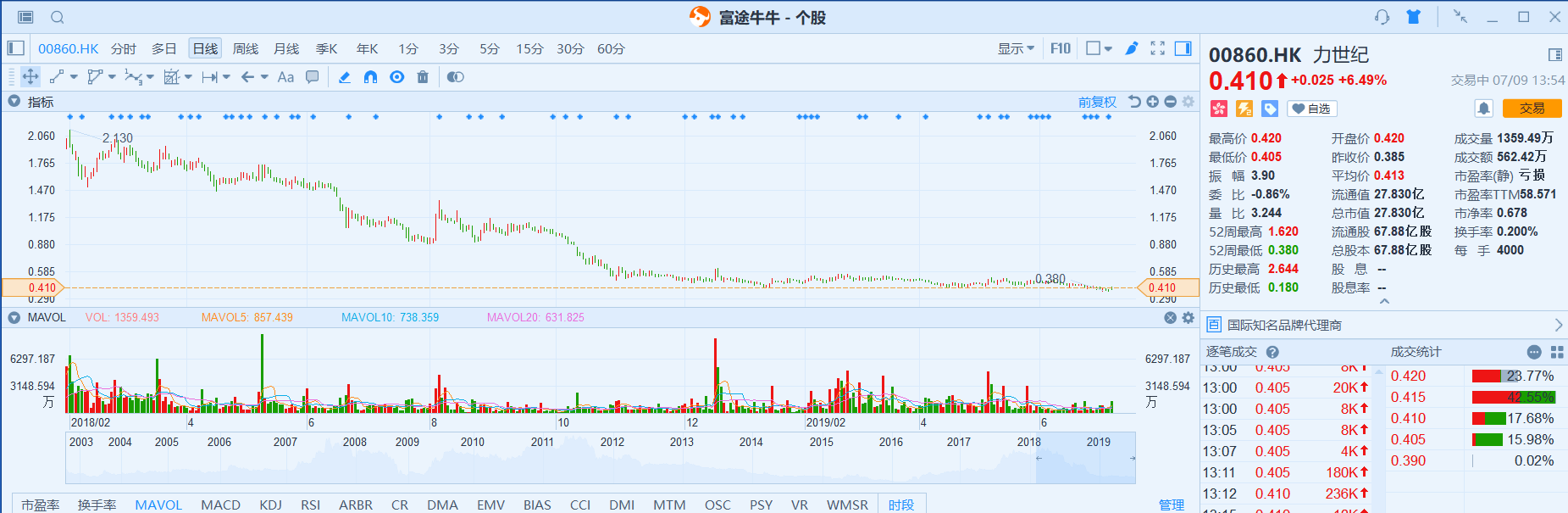Zoom in the chart with plus icon
This screenshot has width=1568, height=513.
[x=1152, y=102]
